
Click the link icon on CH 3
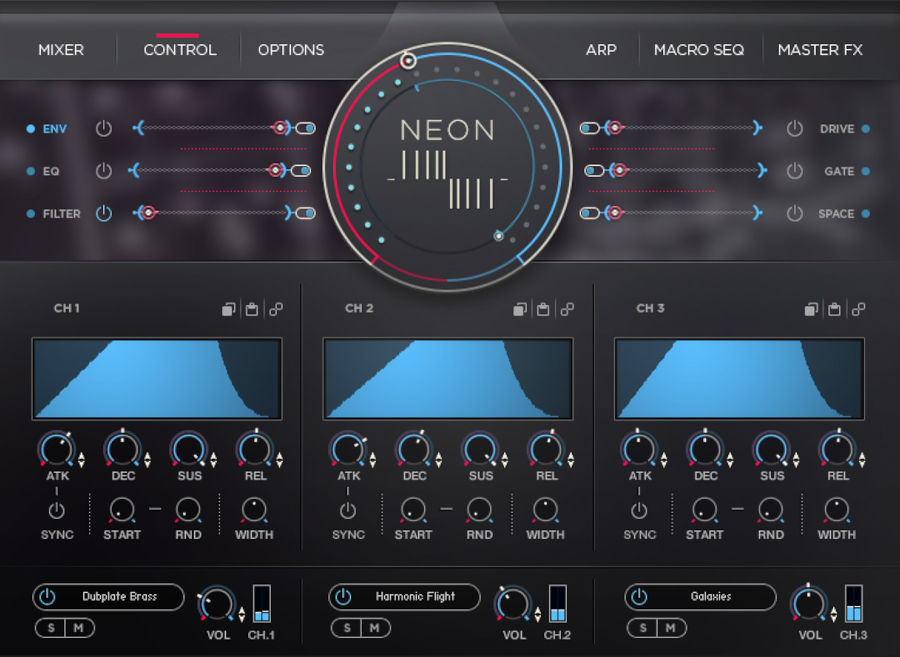pyautogui.click(x=858, y=309)
